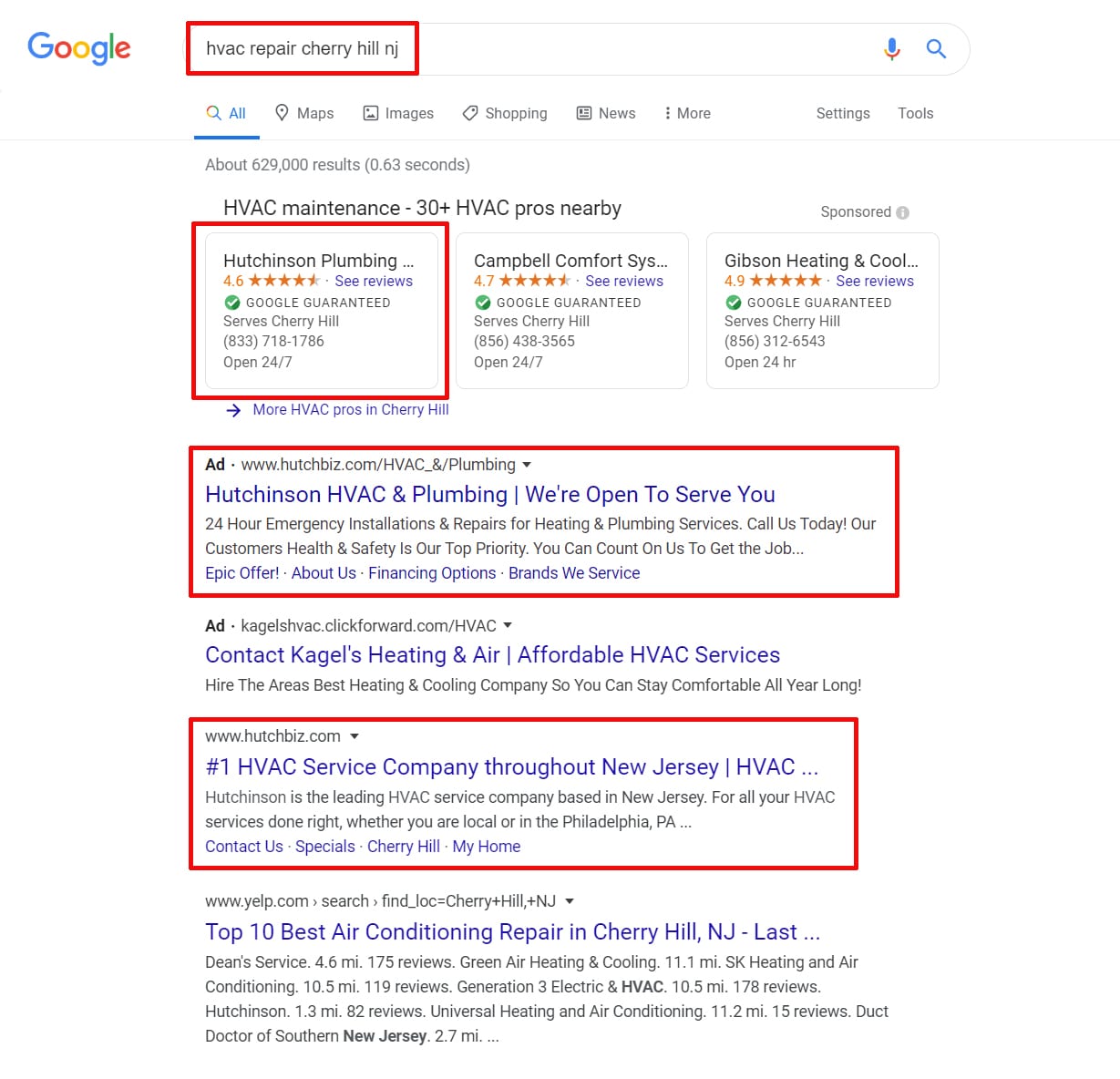This screenshot has height=1079, width=1120.
Task: Open Specials sitelink under hutchbiz result
Action: coord(325,847)
